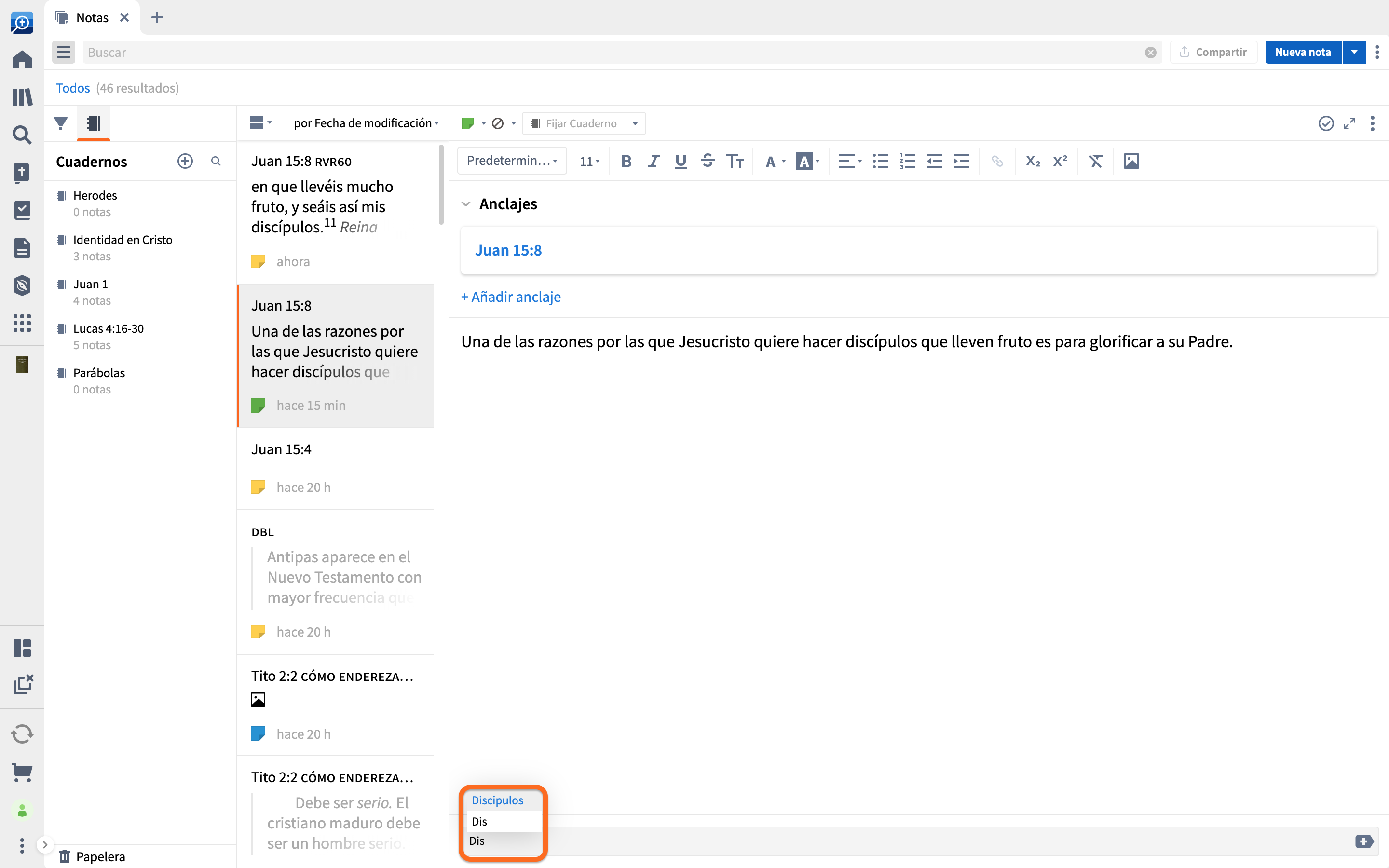Open the Juan 15:4 note
1389x868 pixels.
tap(336, 468)
